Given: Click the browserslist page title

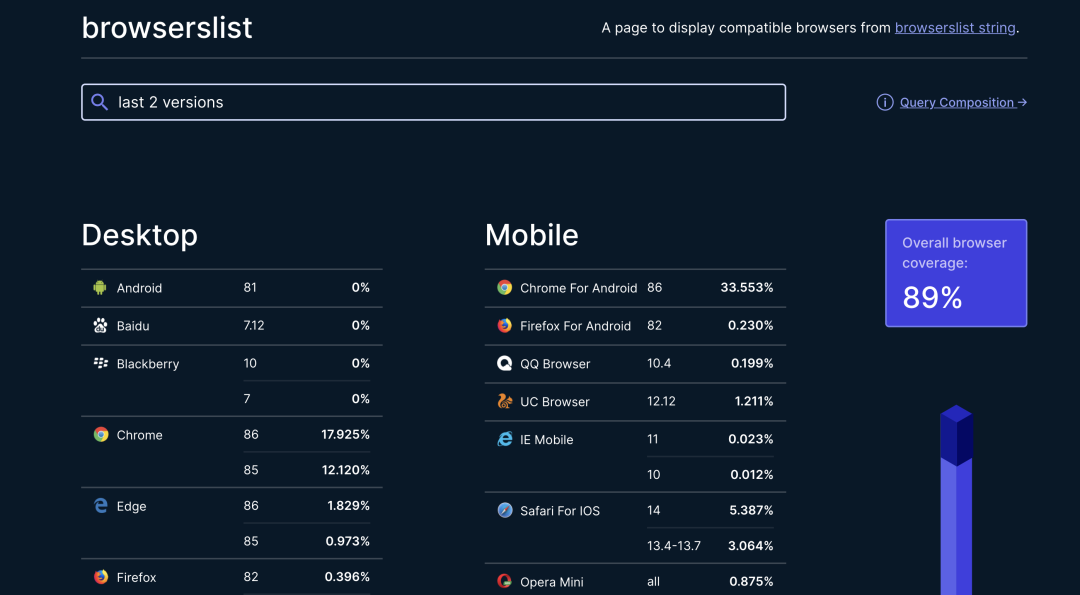Looking at the screenshot, I should point(167,28).
